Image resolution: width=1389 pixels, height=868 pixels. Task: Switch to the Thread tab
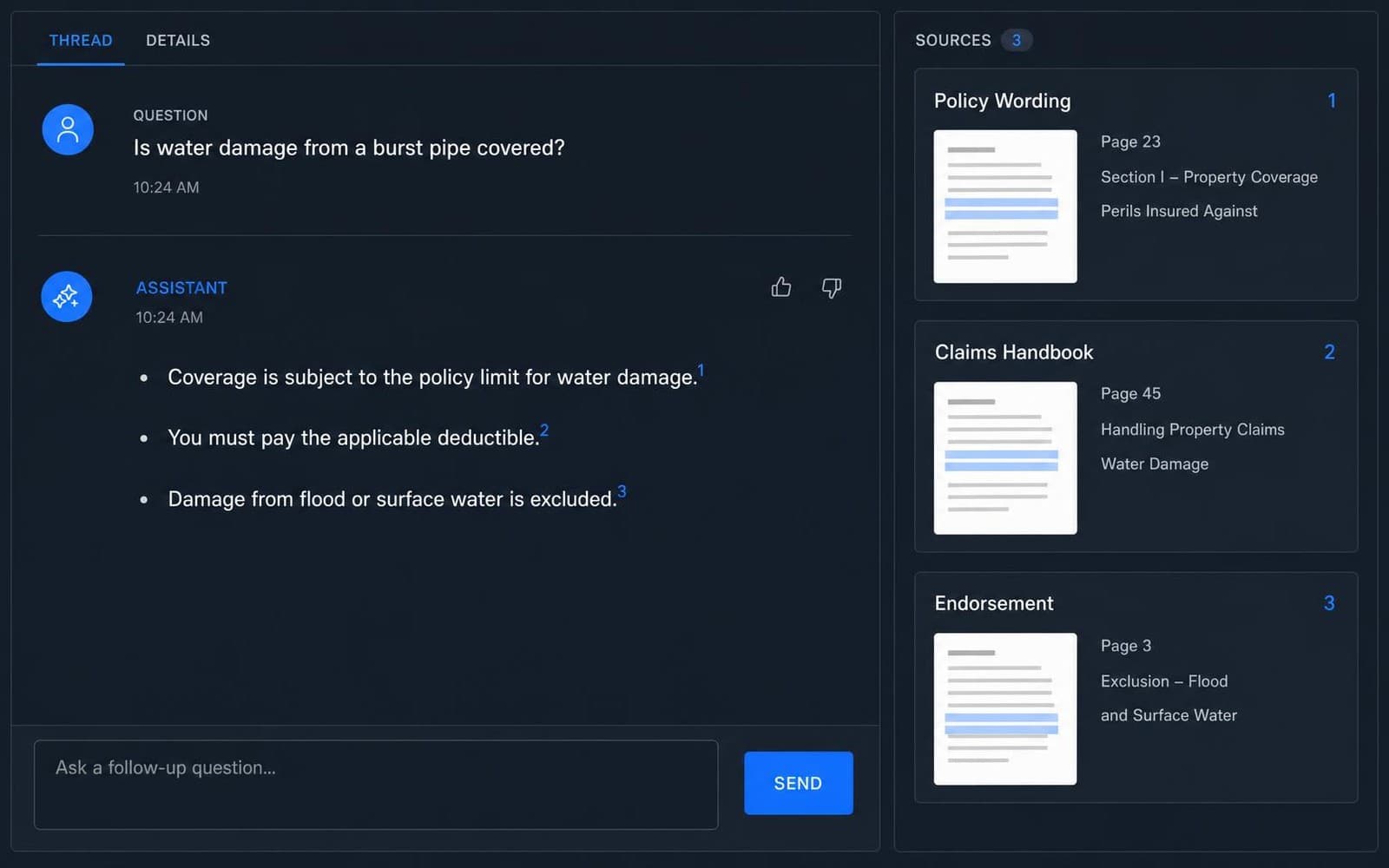[81, 40]
